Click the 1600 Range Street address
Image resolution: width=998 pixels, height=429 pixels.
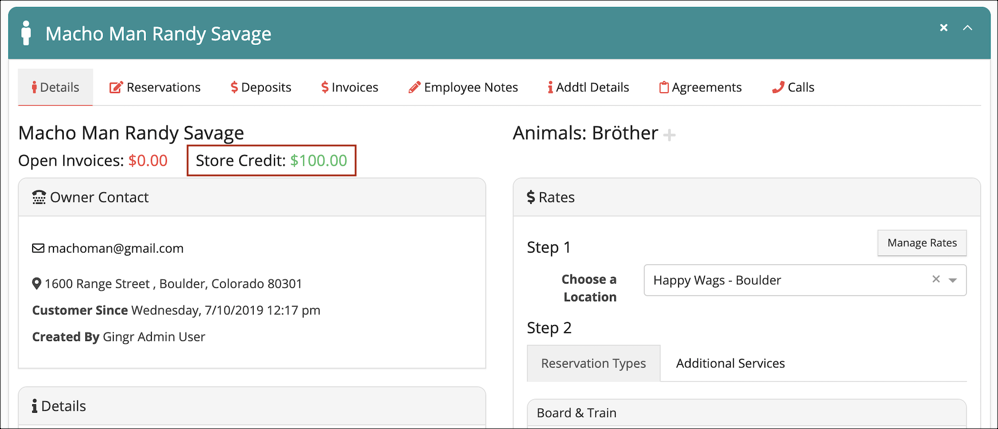pos(173,283)
